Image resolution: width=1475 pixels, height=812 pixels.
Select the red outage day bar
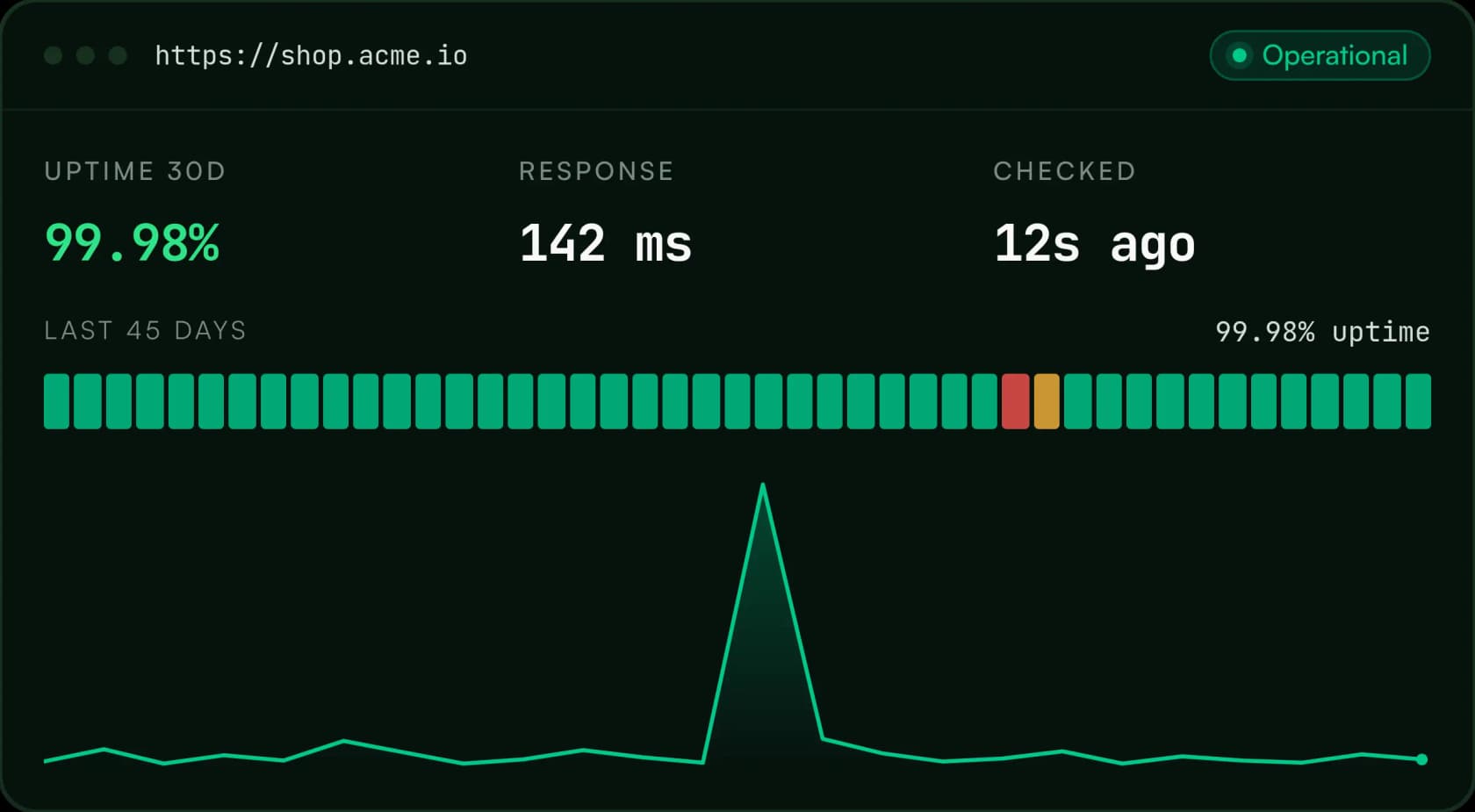(1015, 401)
